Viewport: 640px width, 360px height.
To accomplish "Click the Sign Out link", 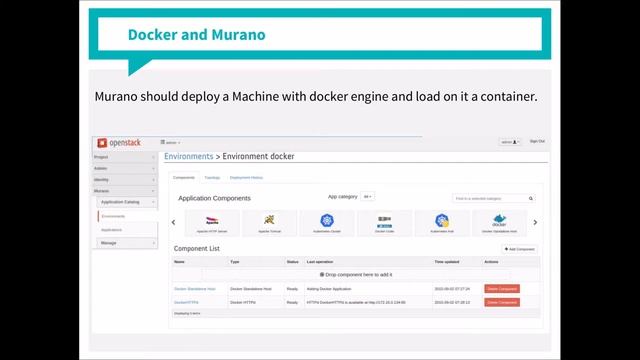I will point(537,141).
